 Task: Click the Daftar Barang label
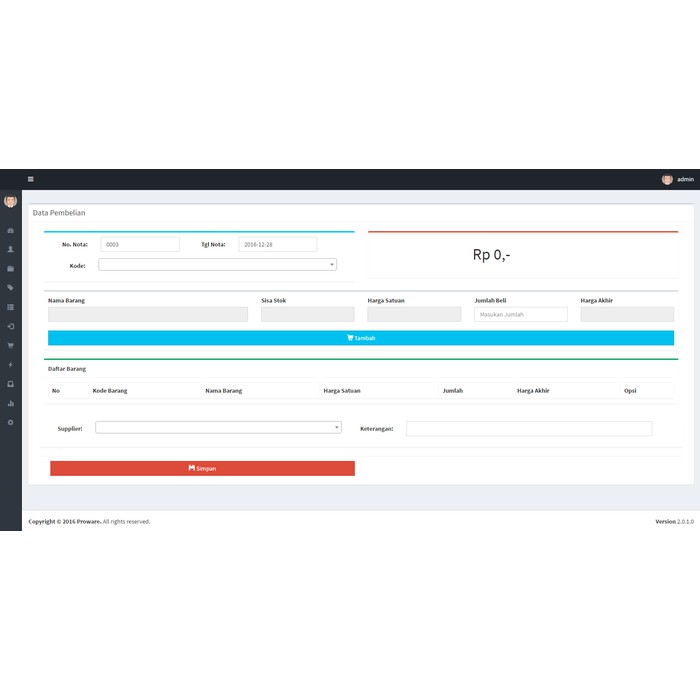(x=67, y=369)
